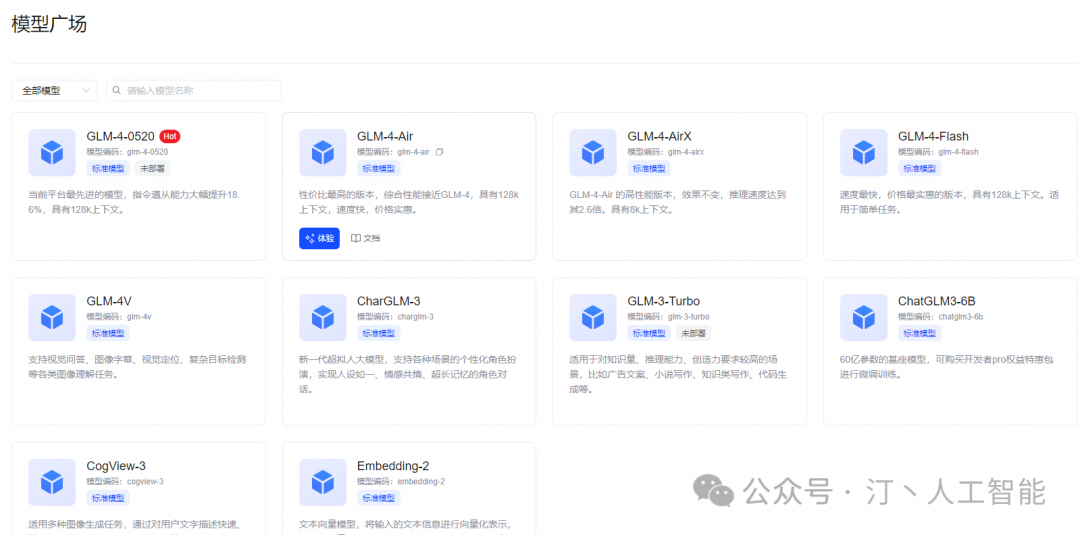Screen dimensions: 1080x535
Task: Click the 请输入模型名称 search field
Action: 194,90
